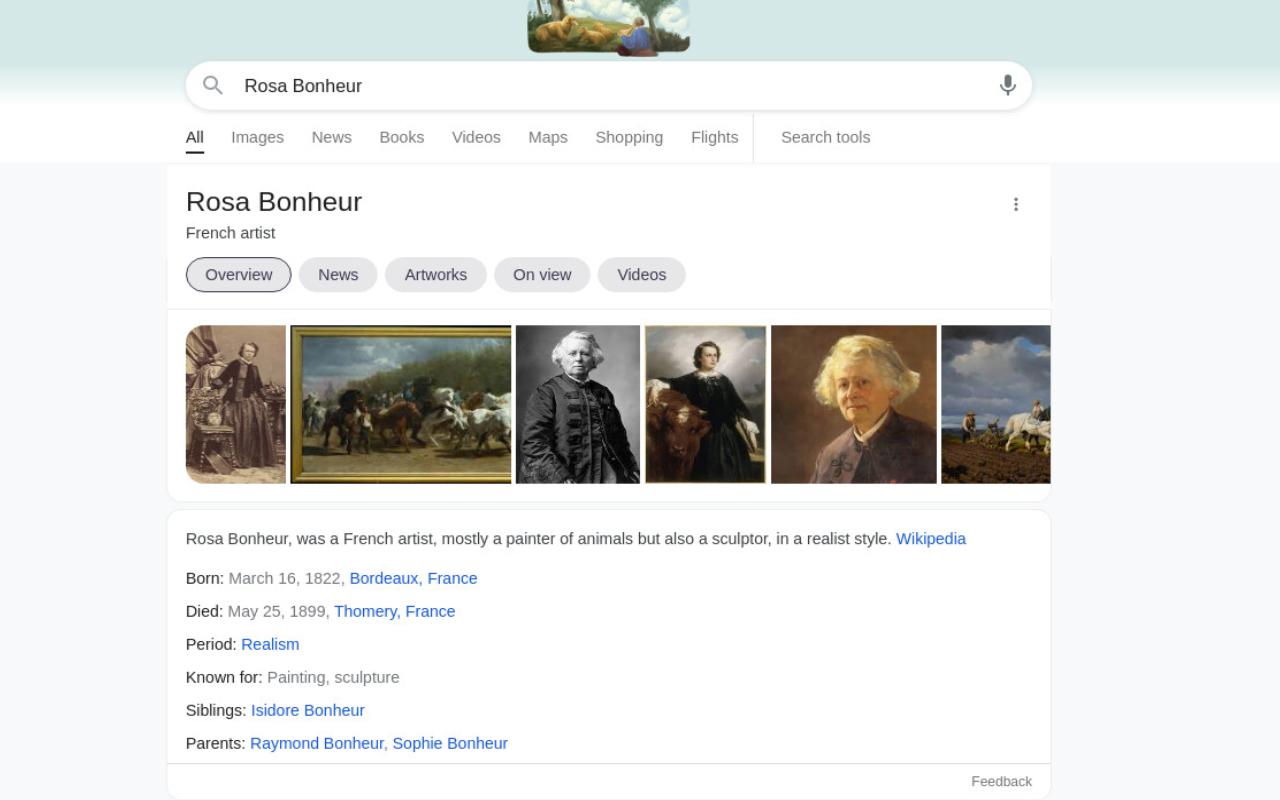Click the Feedback link
The height and width of the screenshot is (800, 1280).
coord(1001,782)
